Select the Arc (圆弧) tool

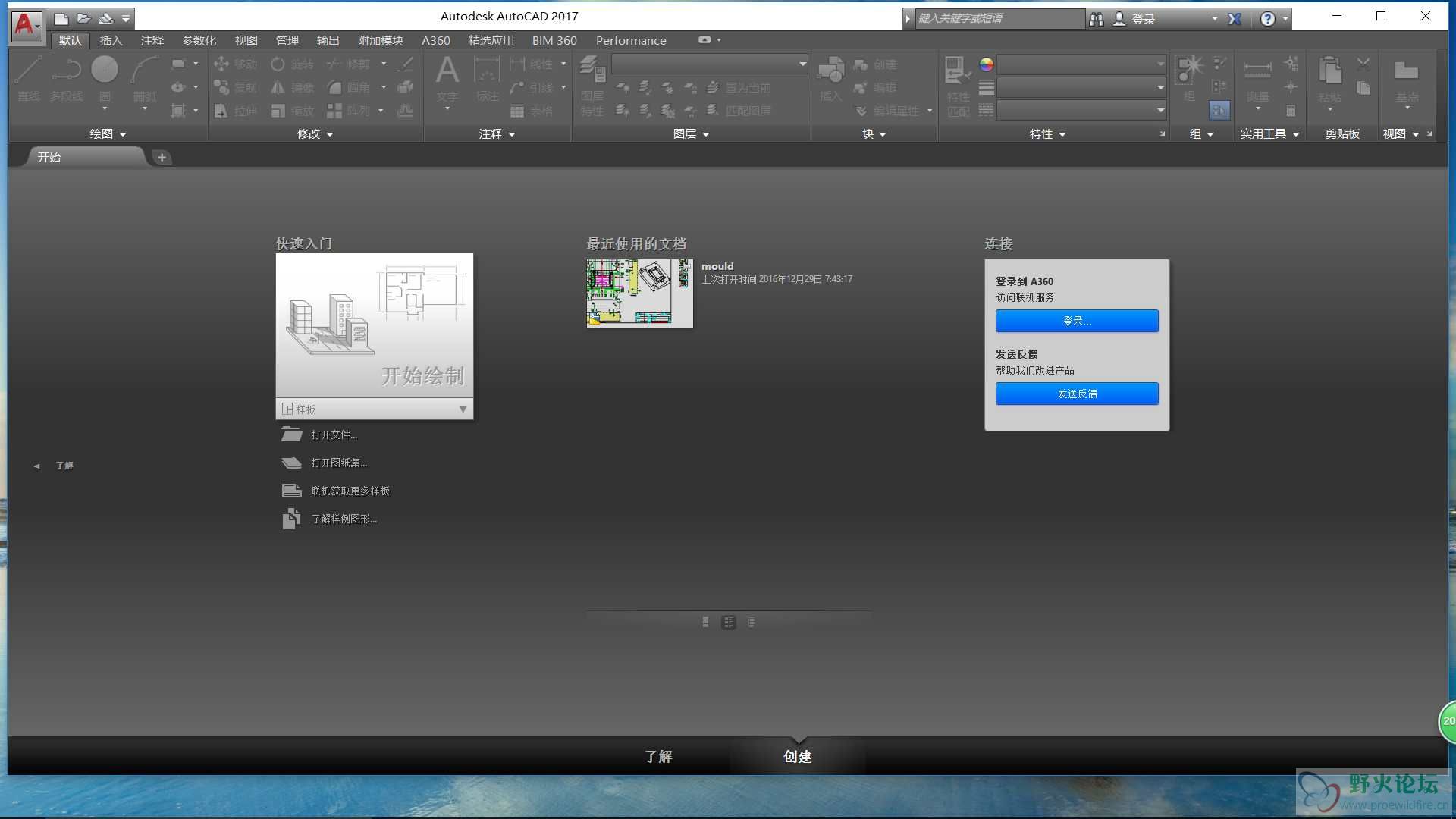[144, 79]
